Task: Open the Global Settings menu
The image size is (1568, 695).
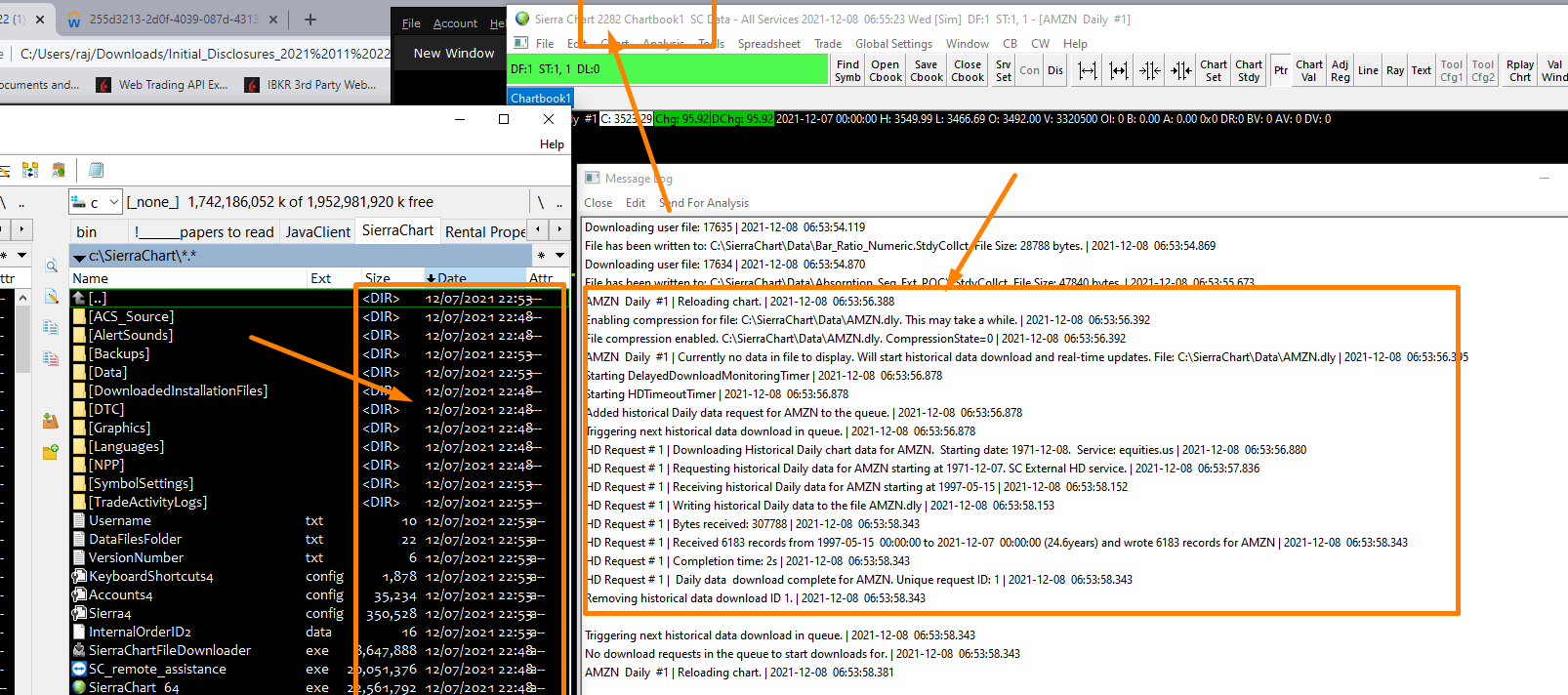Action: (x=893, y=44)
